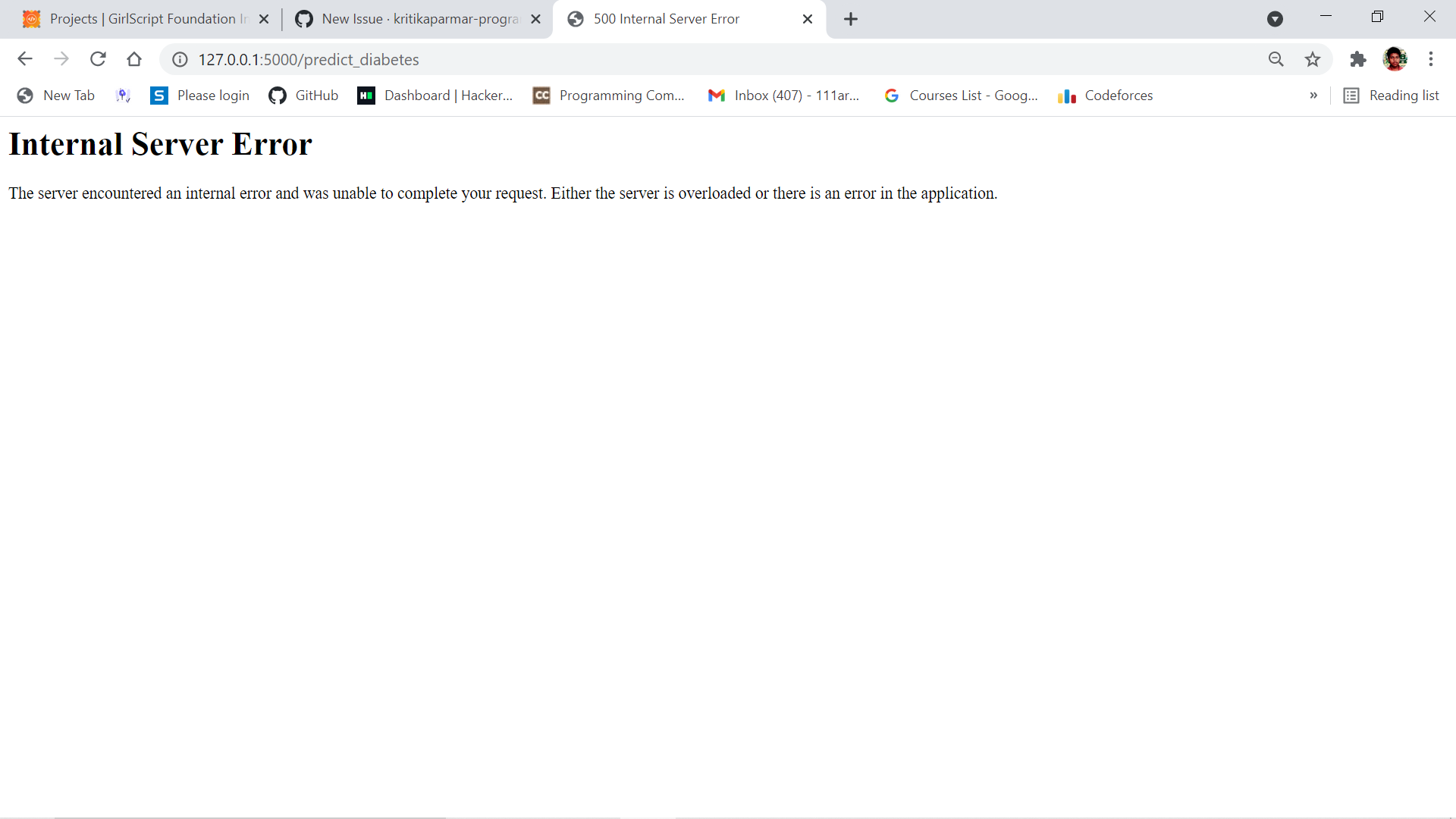
Task: Open the New Tab bookmark
Action: tap(55, 96)
